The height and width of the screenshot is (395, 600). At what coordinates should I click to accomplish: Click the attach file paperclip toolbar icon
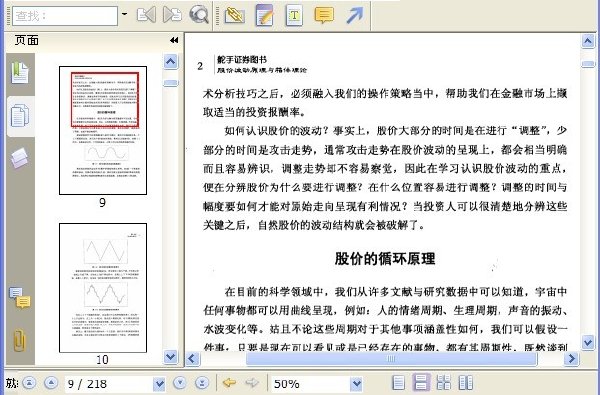[x=235, y=15]
